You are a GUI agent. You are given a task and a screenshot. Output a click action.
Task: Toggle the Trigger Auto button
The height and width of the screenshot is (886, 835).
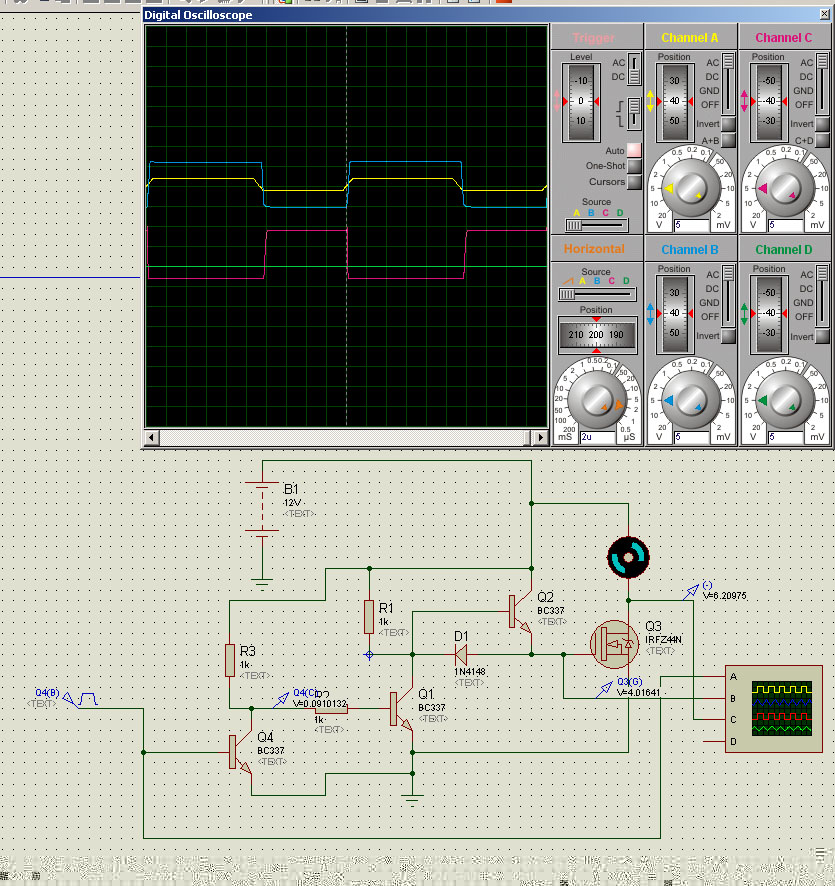(x=634, y=150)
